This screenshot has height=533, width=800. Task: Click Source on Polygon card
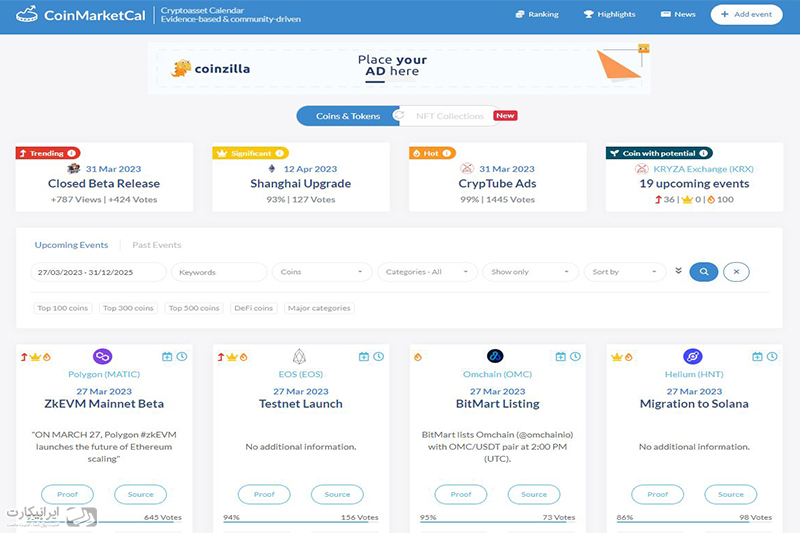140,494
